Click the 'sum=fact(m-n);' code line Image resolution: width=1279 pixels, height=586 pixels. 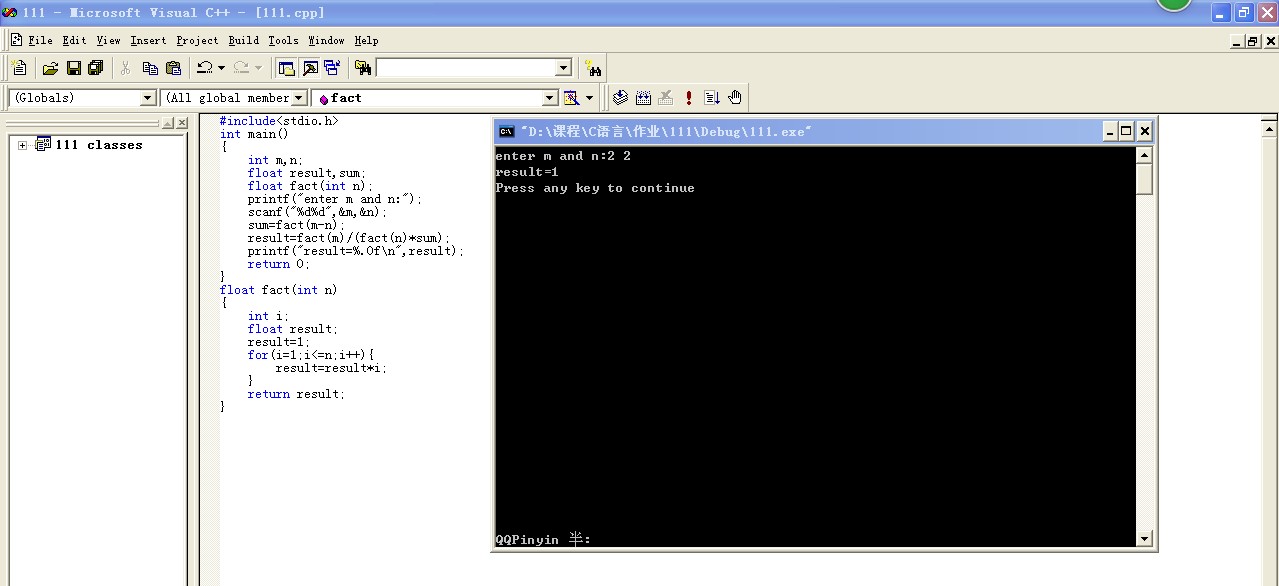point(296,225)
